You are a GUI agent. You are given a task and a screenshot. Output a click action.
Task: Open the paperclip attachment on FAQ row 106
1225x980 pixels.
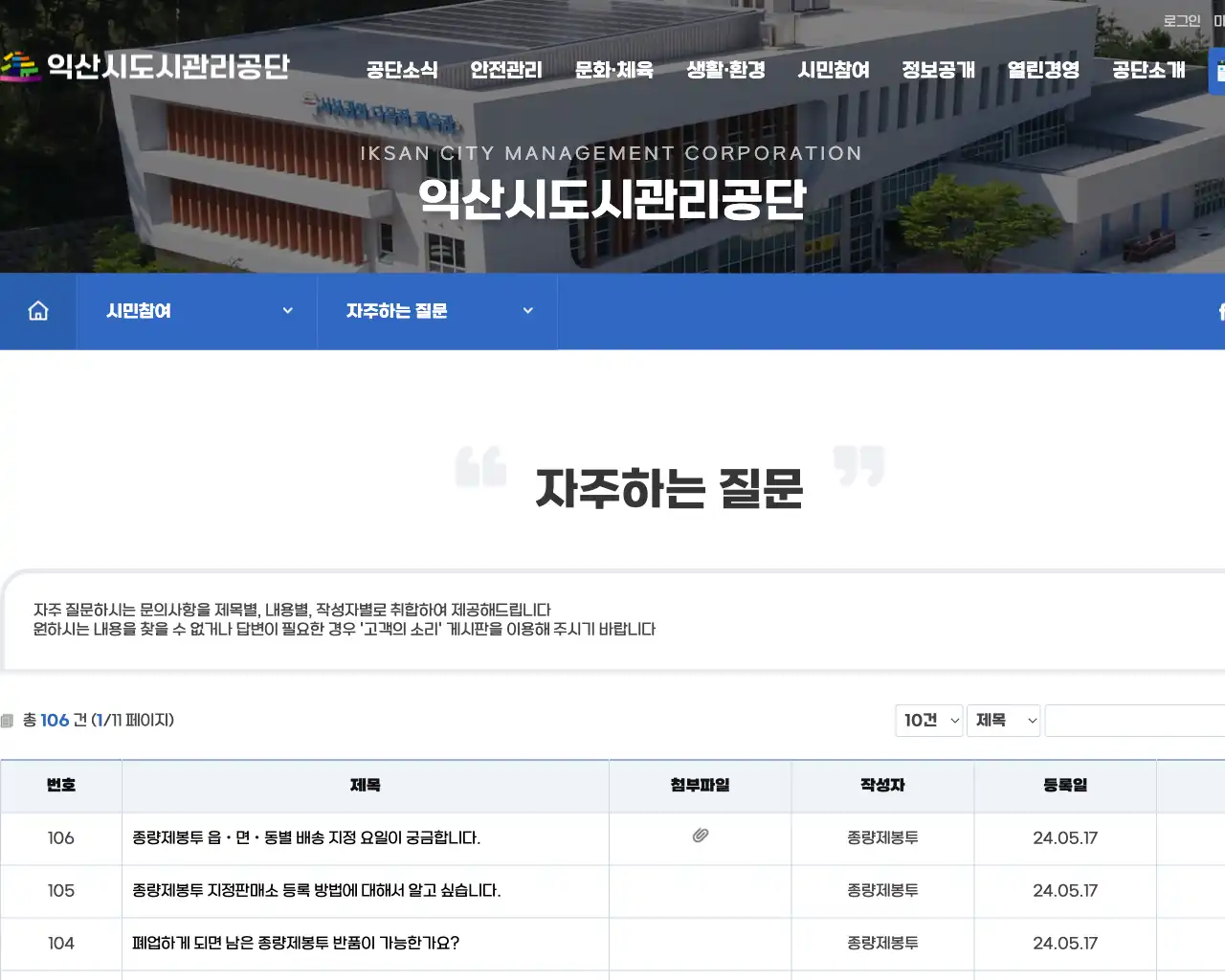(700, 837)
